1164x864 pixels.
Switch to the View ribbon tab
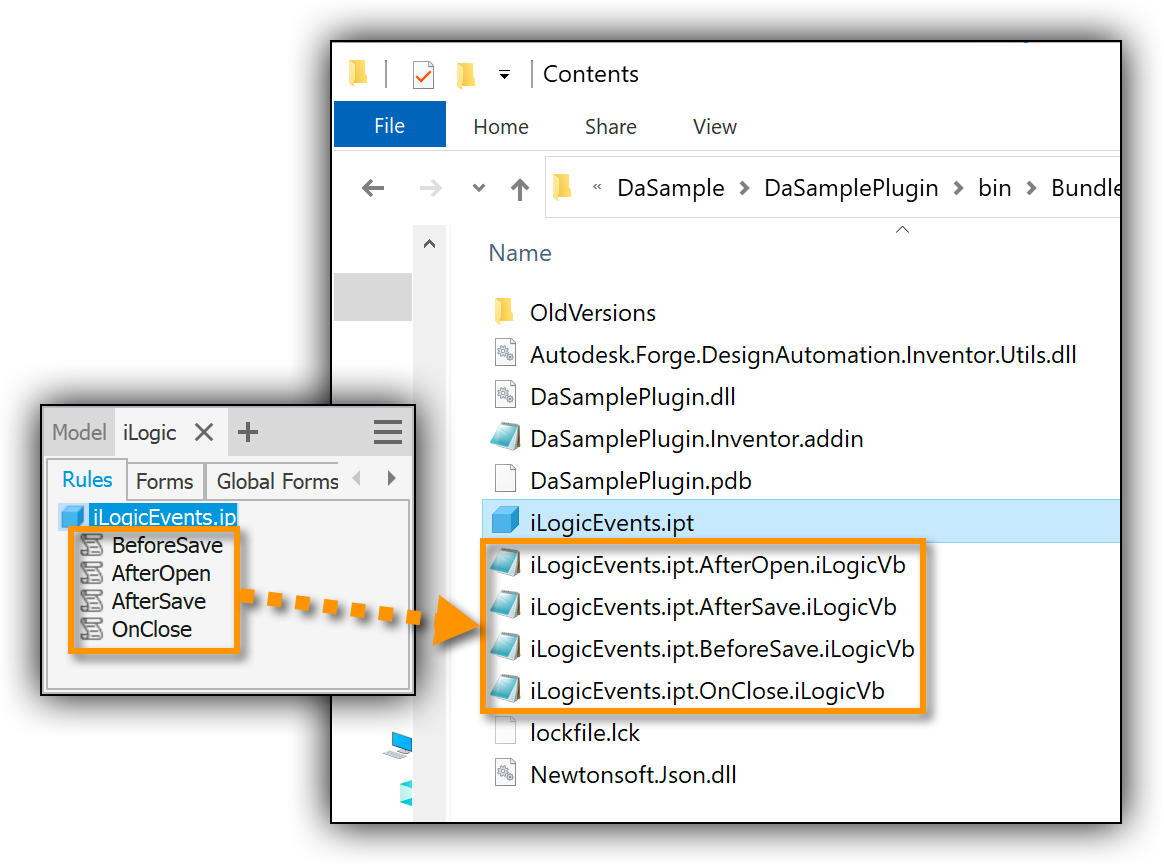(715, 127)
